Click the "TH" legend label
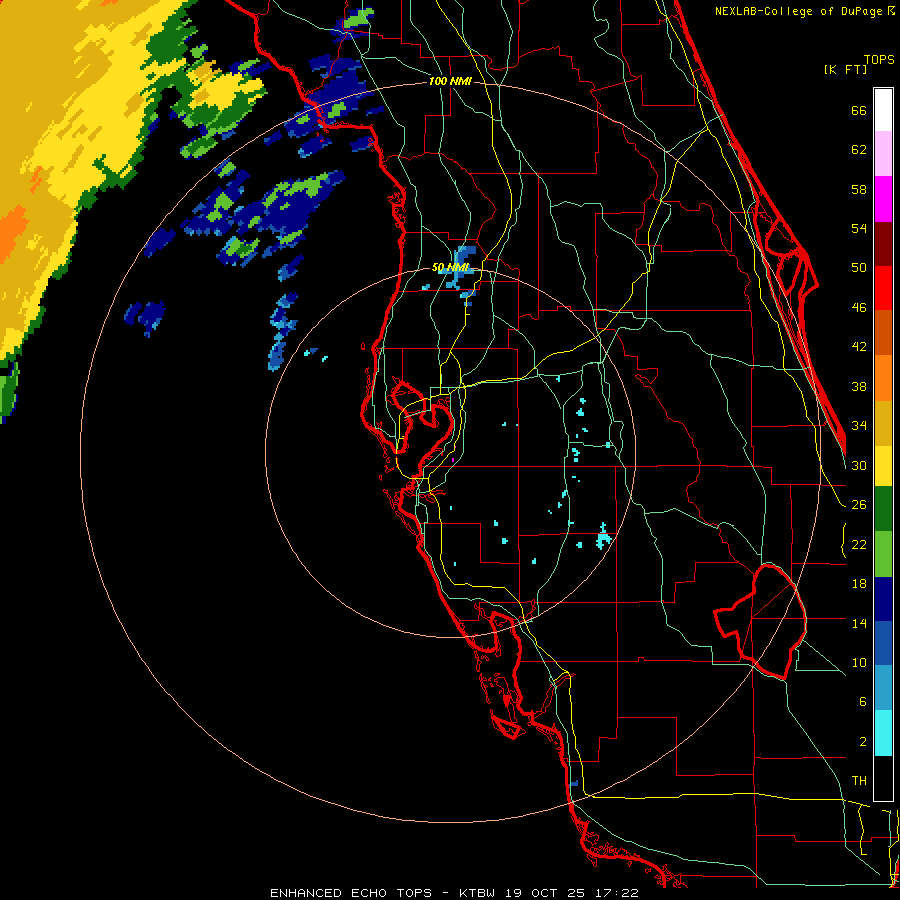The height and width of the screenshot is (900, 900). tap(859, 781)
